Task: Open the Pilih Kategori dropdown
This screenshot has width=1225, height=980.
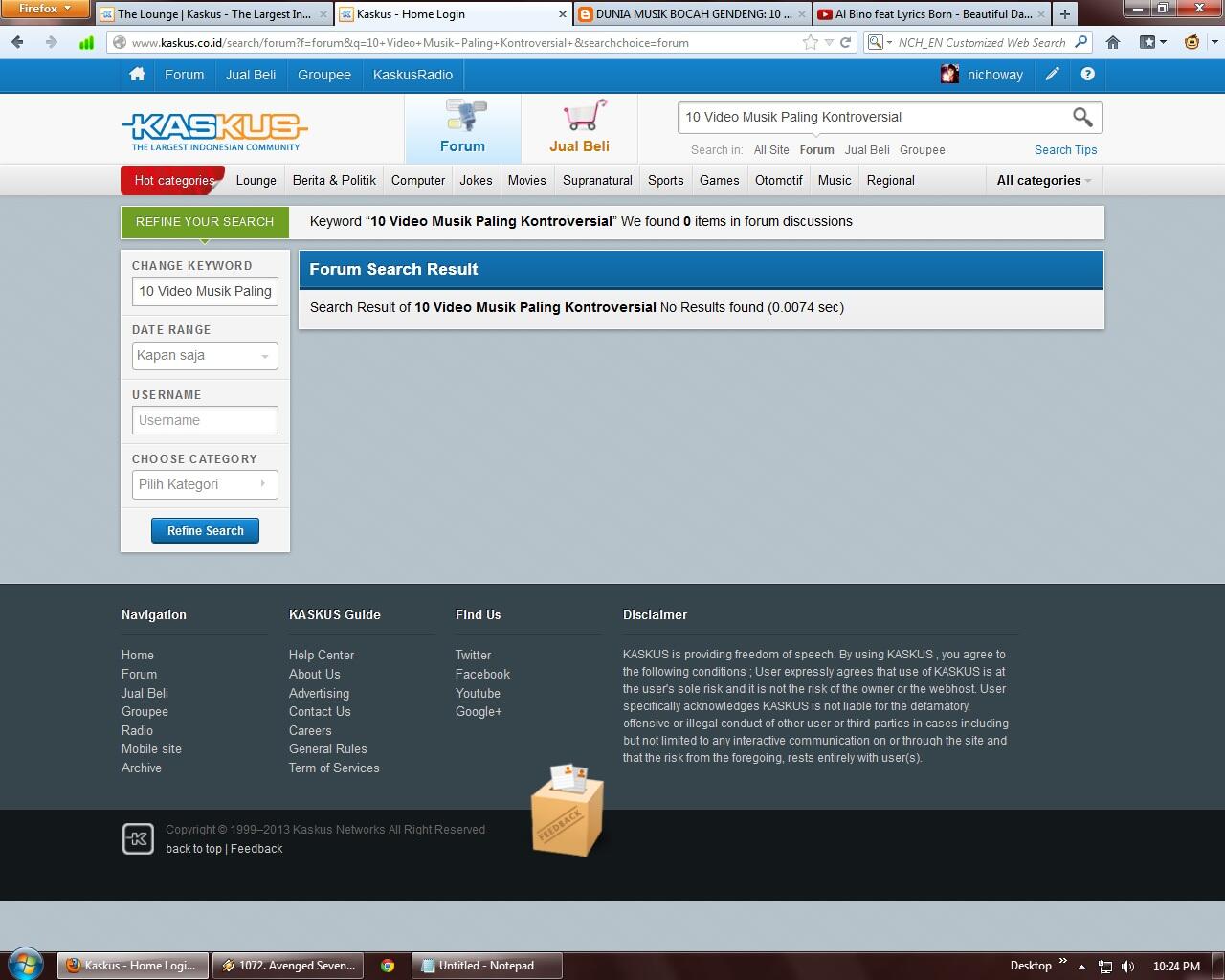Action: pyautogui.click(x=205, y=484)
